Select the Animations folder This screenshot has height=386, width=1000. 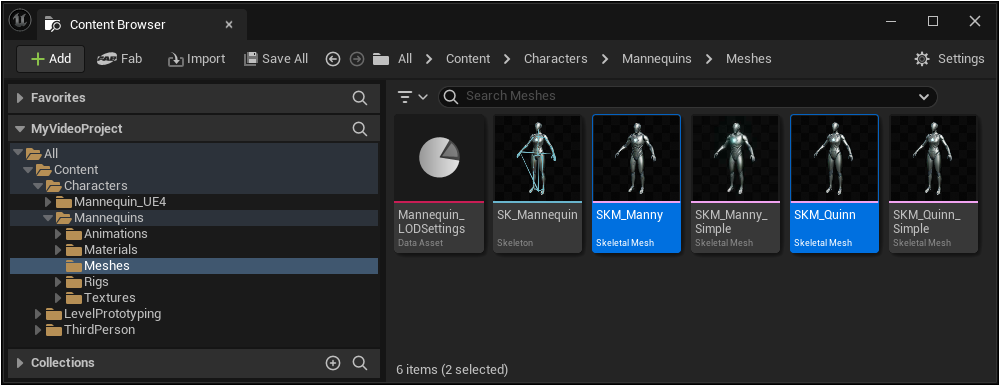click(194, 234)
